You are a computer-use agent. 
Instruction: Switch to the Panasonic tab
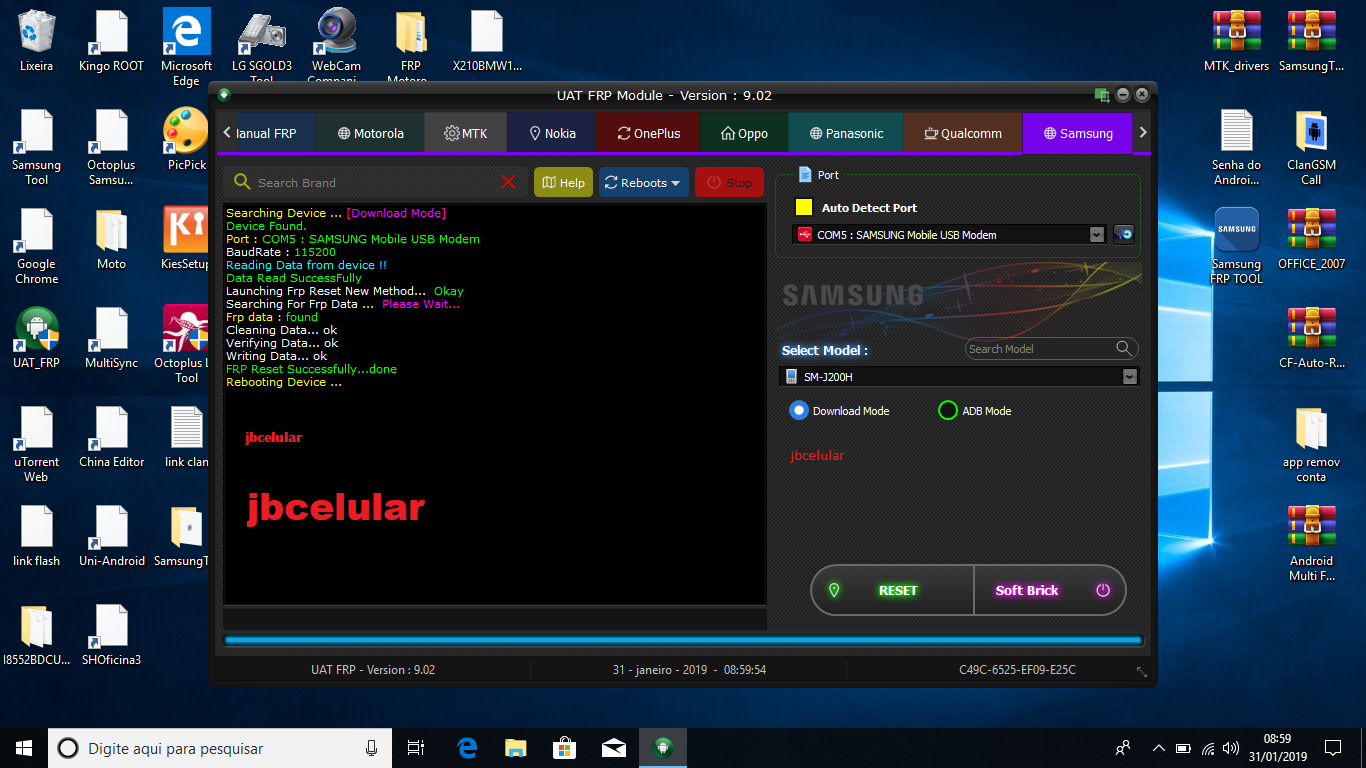(847, 133)
